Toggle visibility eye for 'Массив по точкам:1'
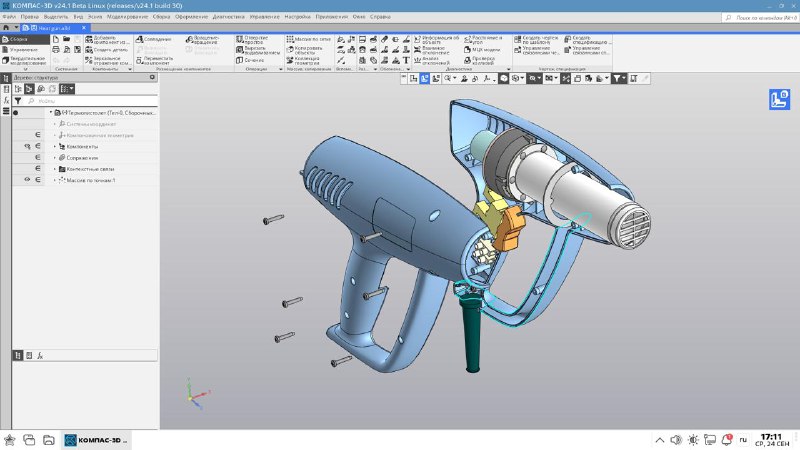Image resolution: width=800 pixels, height=450 pixels. pos(27,180)
